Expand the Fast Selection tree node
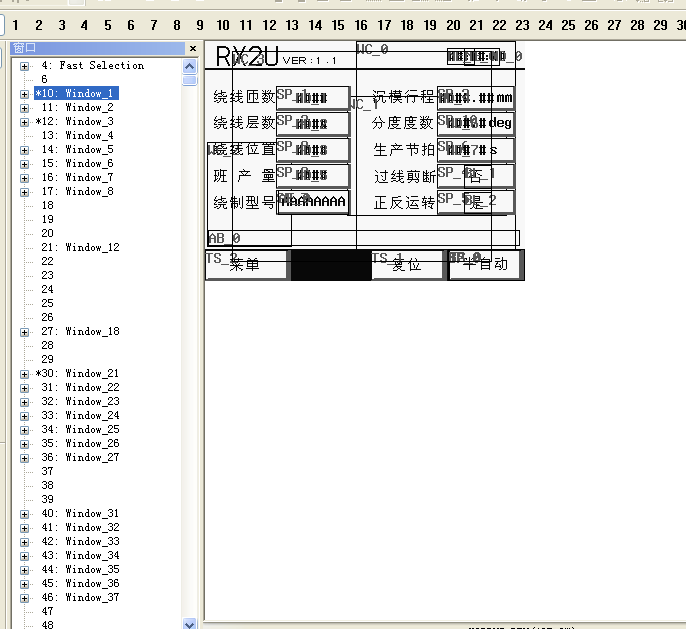Screen dimensions: 686x629 24,66
